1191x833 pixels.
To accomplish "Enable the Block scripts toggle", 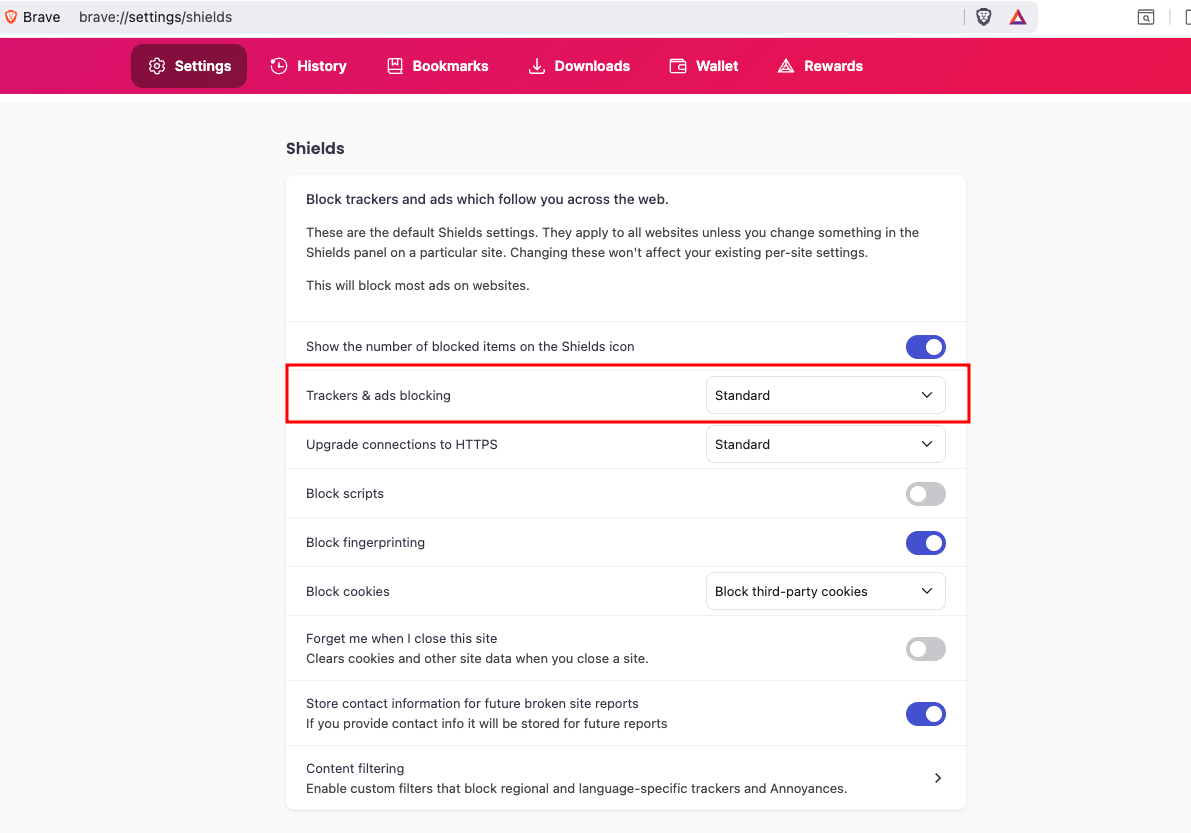I will pos(925,494).
